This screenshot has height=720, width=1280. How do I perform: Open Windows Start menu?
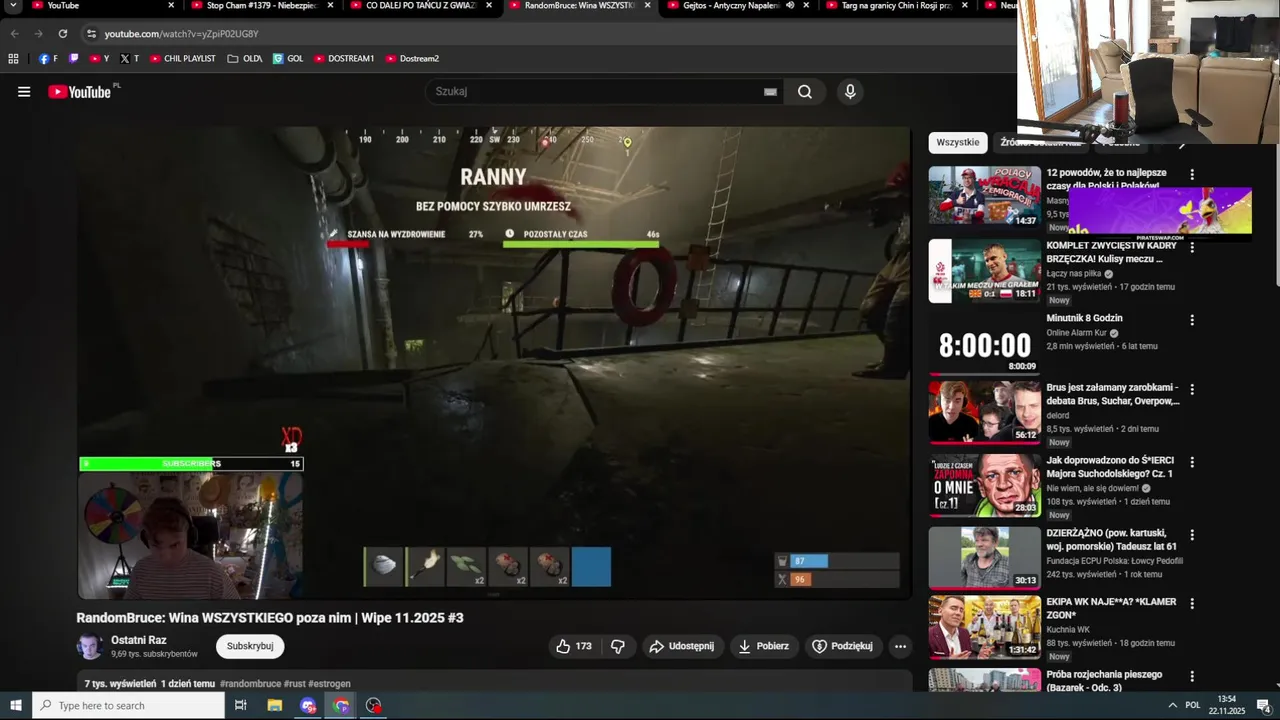[x=15, y=705]
